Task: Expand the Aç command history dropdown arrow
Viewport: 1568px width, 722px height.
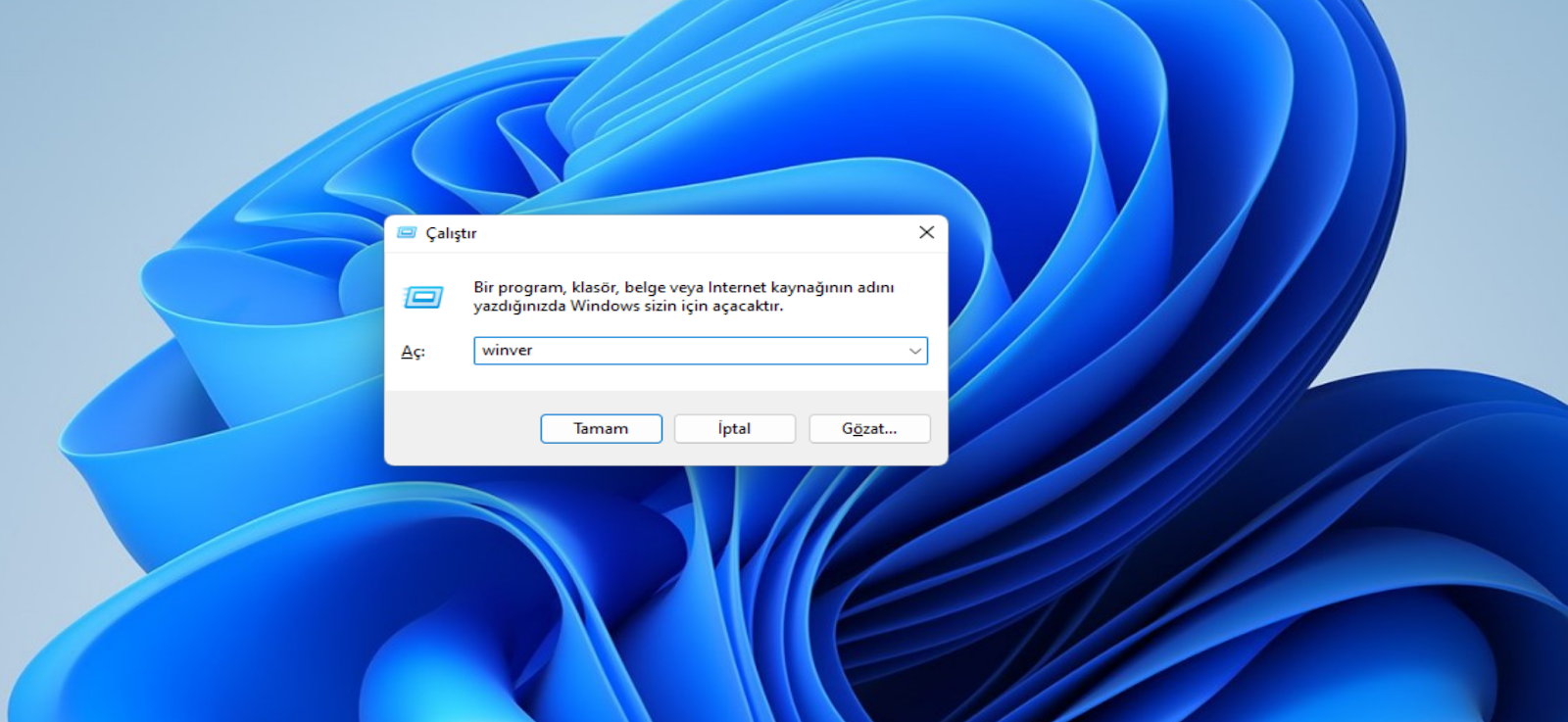Action: click(915, 351)
